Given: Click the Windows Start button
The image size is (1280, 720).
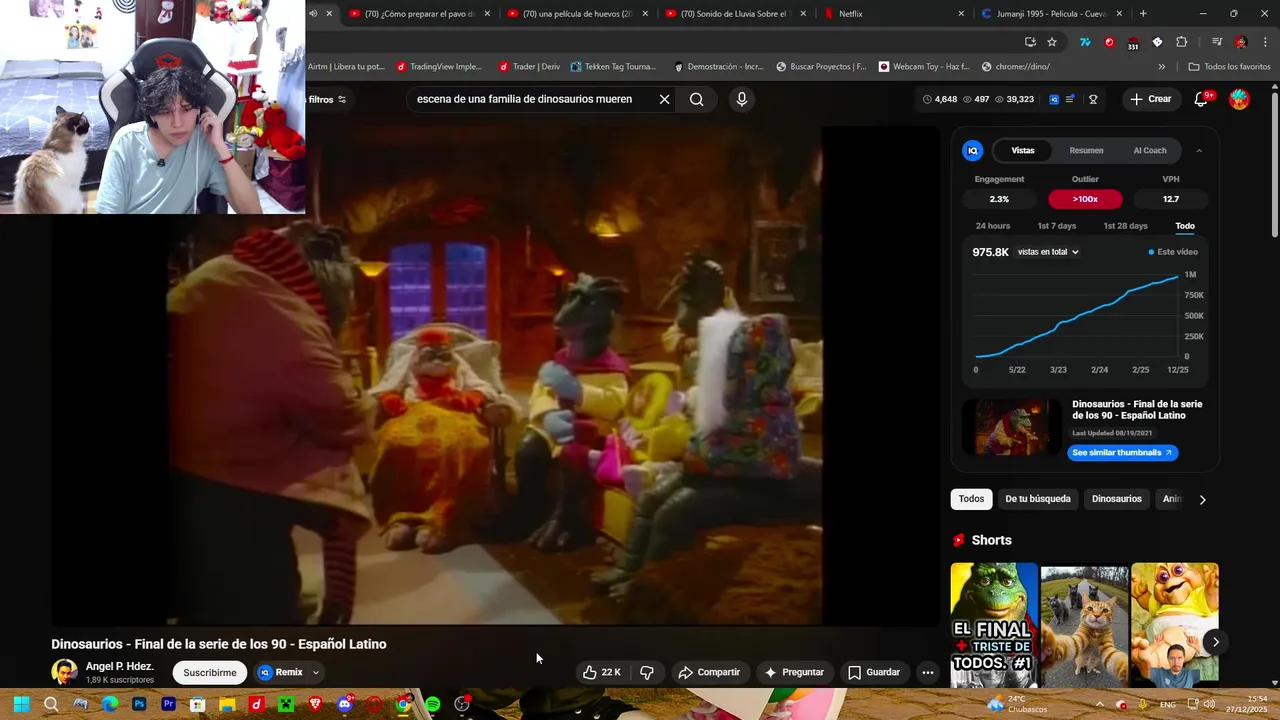Looking at the screenshot, I should (21, 704).
